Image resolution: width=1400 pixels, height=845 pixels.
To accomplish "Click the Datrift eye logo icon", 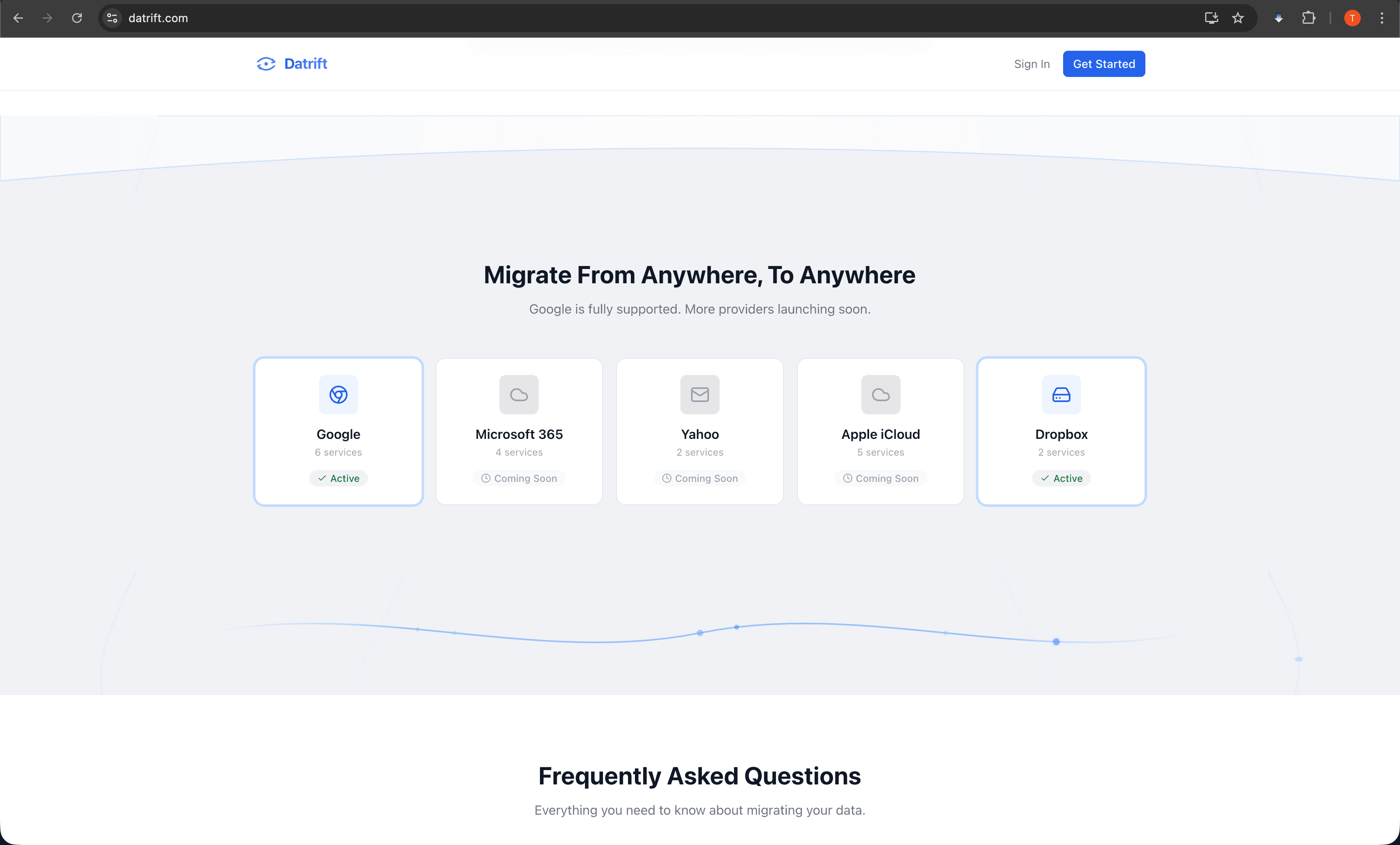I will coord(266,63).
